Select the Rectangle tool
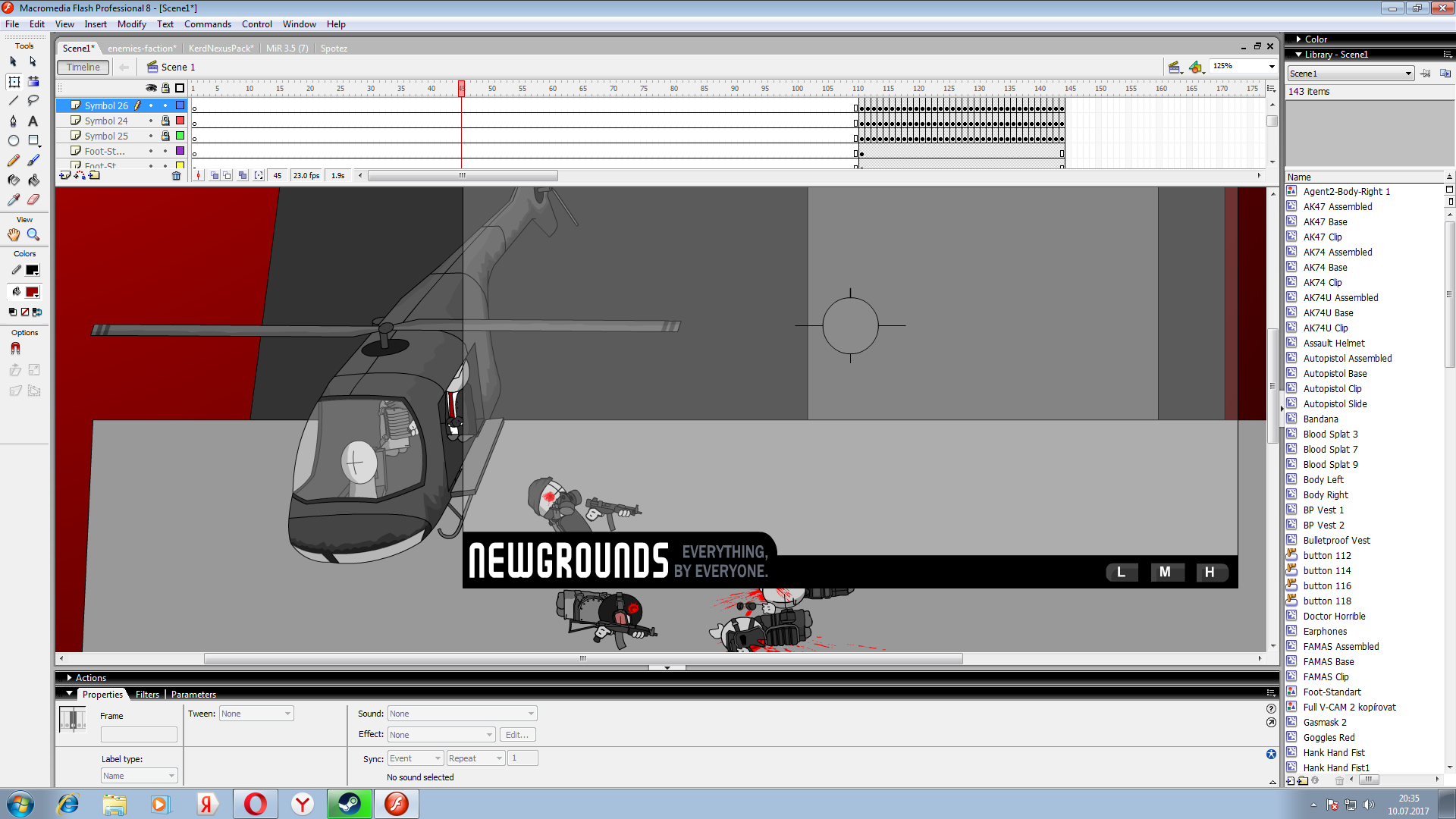1456x819 pixels. (33, 140)
